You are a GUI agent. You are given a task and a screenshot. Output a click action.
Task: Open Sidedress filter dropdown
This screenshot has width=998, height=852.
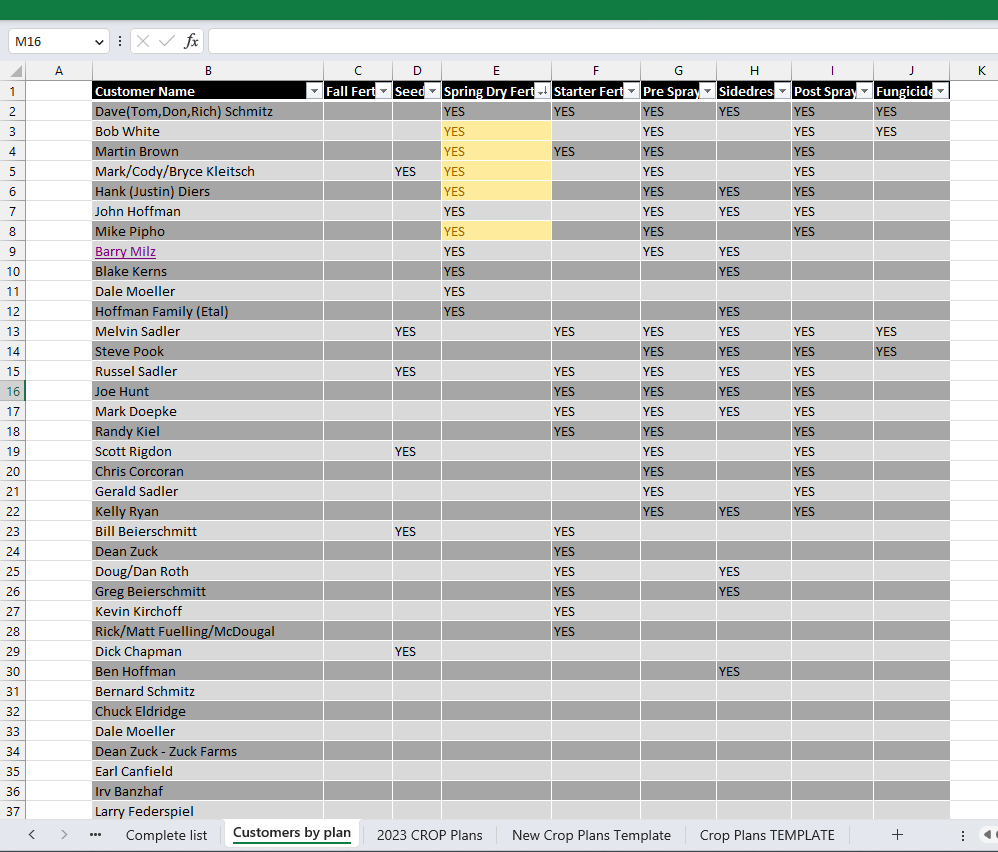click(x=783, y=91)
